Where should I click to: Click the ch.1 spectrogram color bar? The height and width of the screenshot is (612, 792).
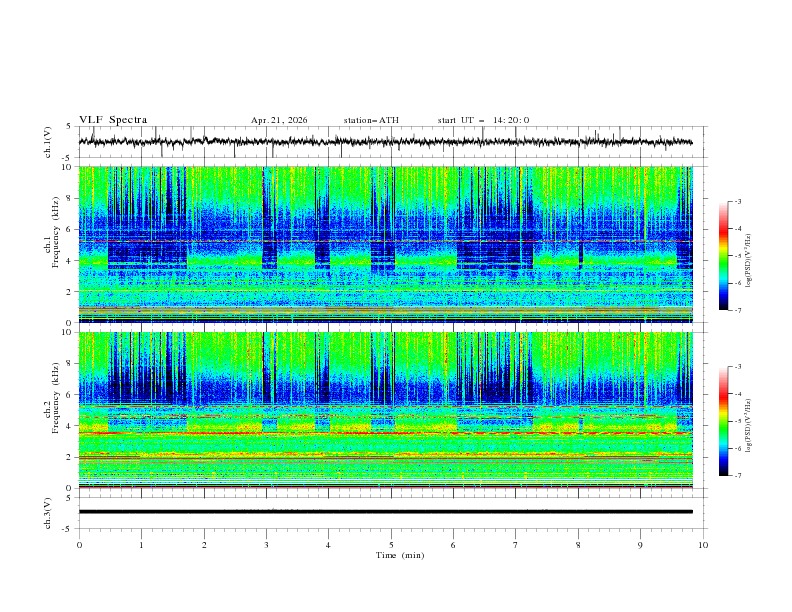pyautogui.click(x=723, y=256)
